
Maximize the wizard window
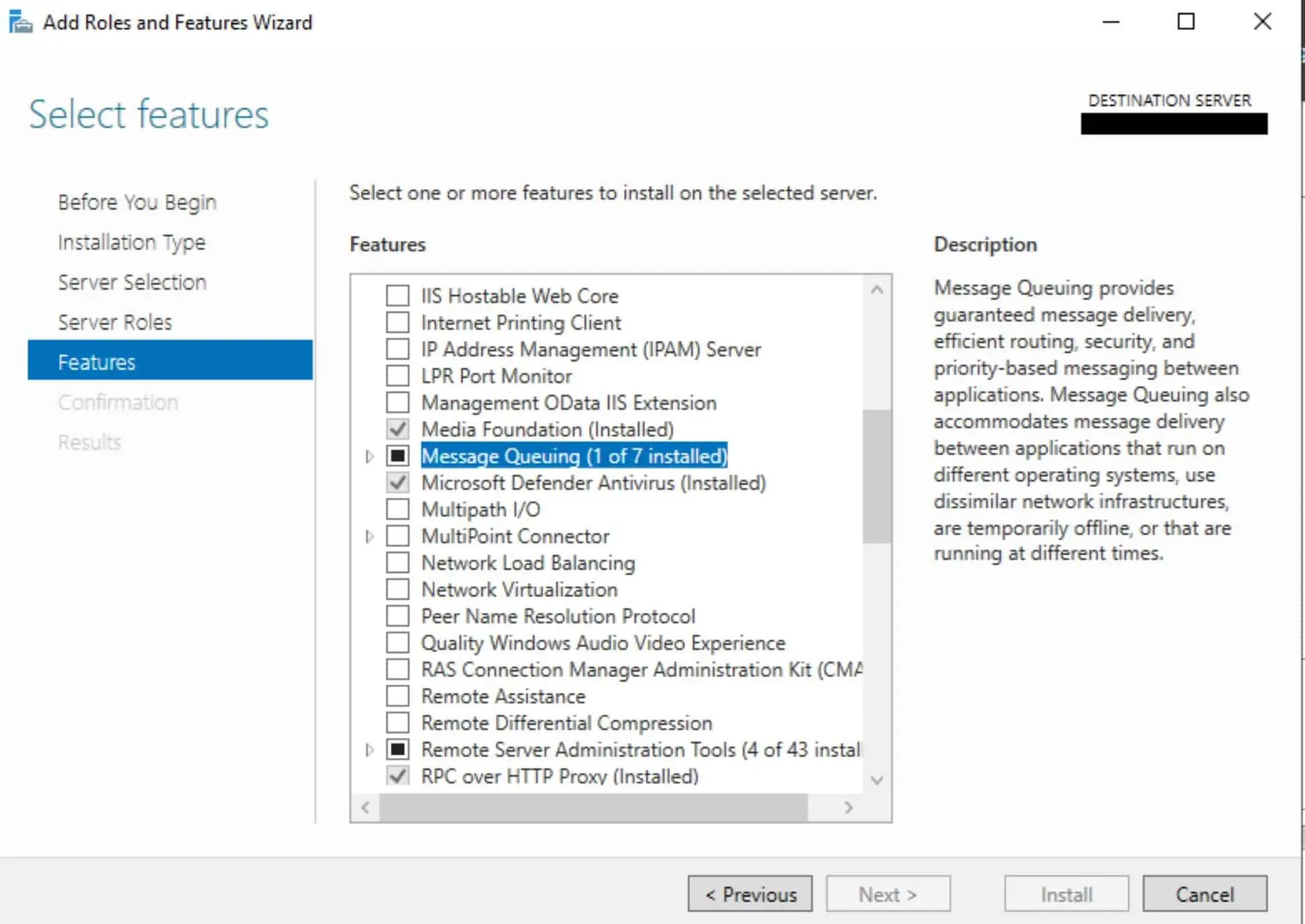(1186, 22)
